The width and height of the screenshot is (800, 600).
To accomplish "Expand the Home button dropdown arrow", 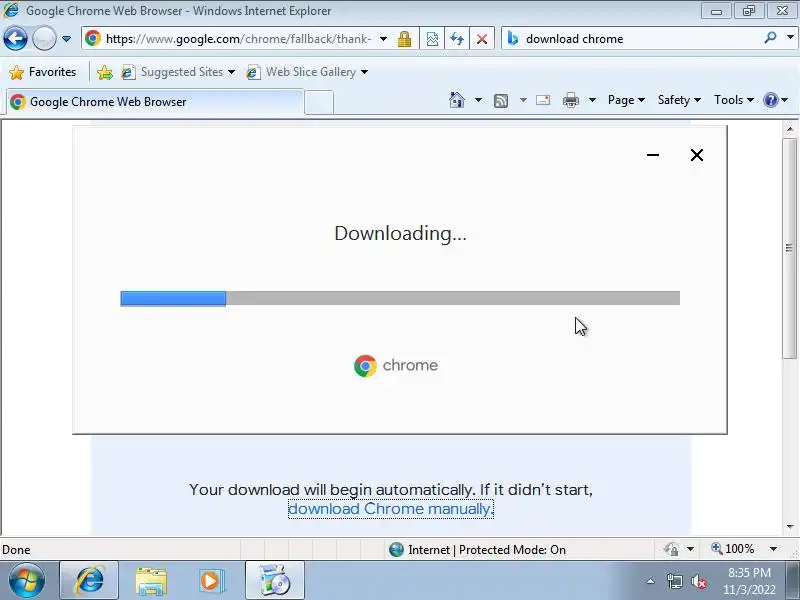I will [x=478, y=100].
